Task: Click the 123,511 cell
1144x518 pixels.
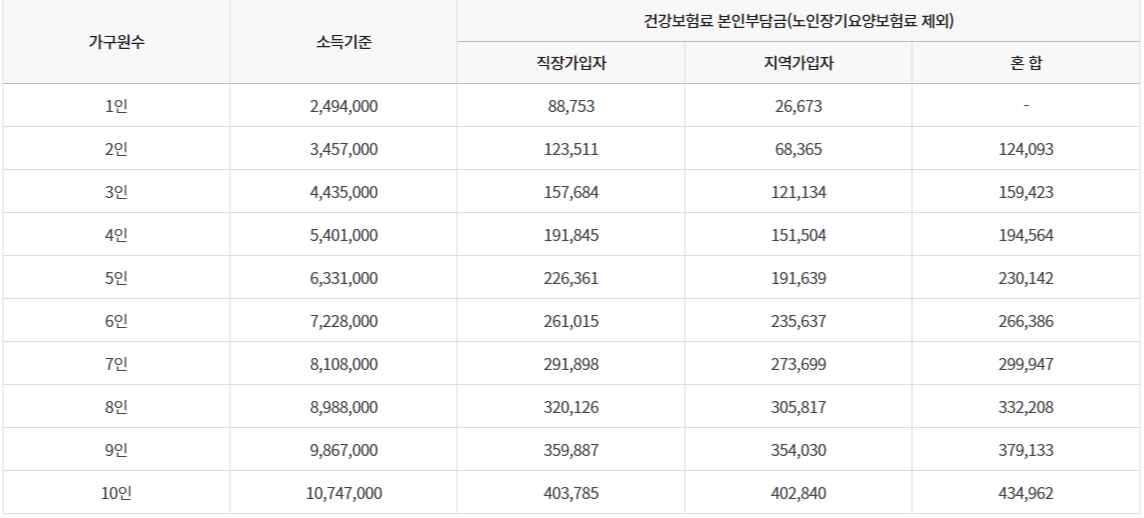Action: [571, 150]
